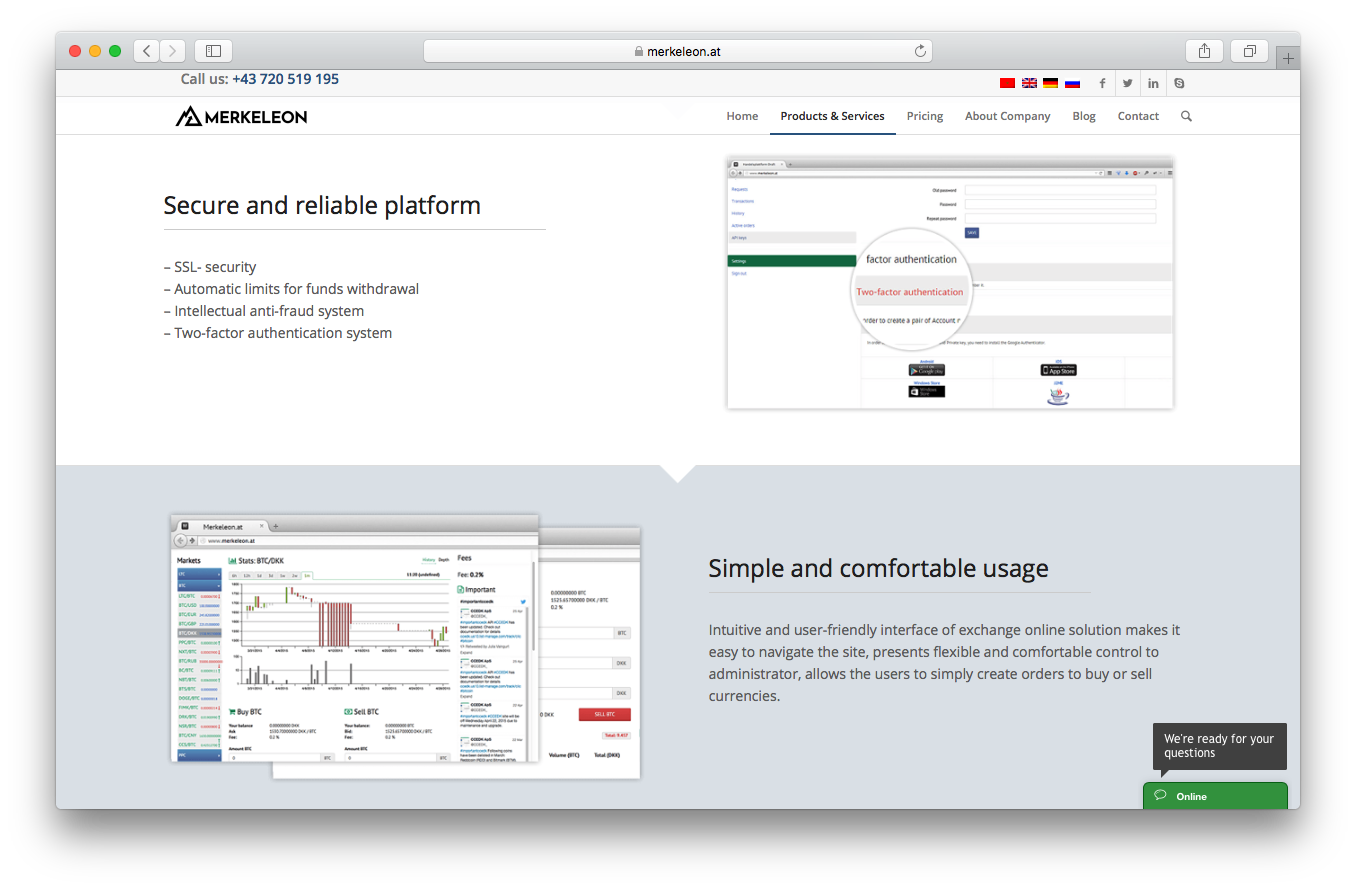The height and width of the screenshot is (889, 1356).
Task: Open the Skype contact icon
Action: click(1179, 83)
